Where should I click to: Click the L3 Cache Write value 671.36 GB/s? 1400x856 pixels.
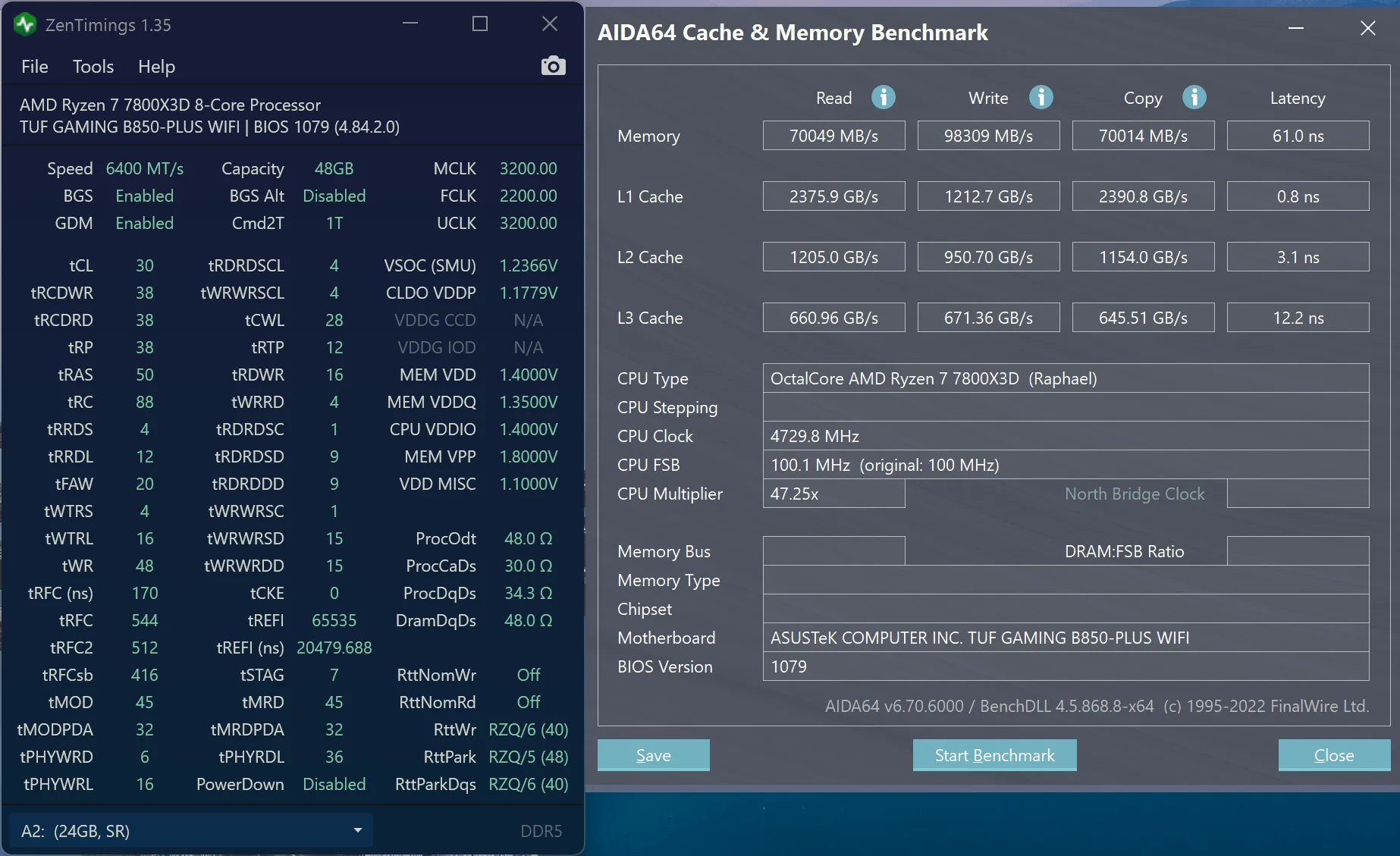click(x=989, y=318)
